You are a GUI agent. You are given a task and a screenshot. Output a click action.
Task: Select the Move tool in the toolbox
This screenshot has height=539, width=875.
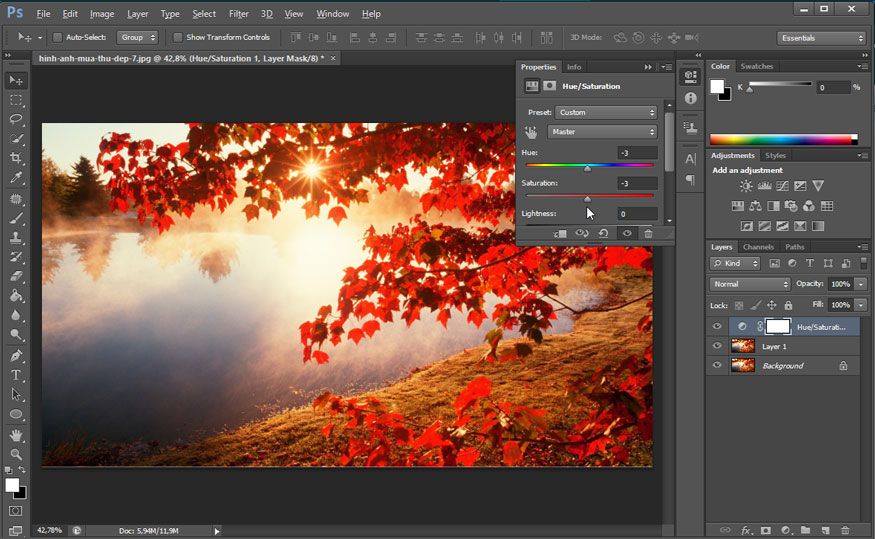pyautogui.click(x=16, y=81)
